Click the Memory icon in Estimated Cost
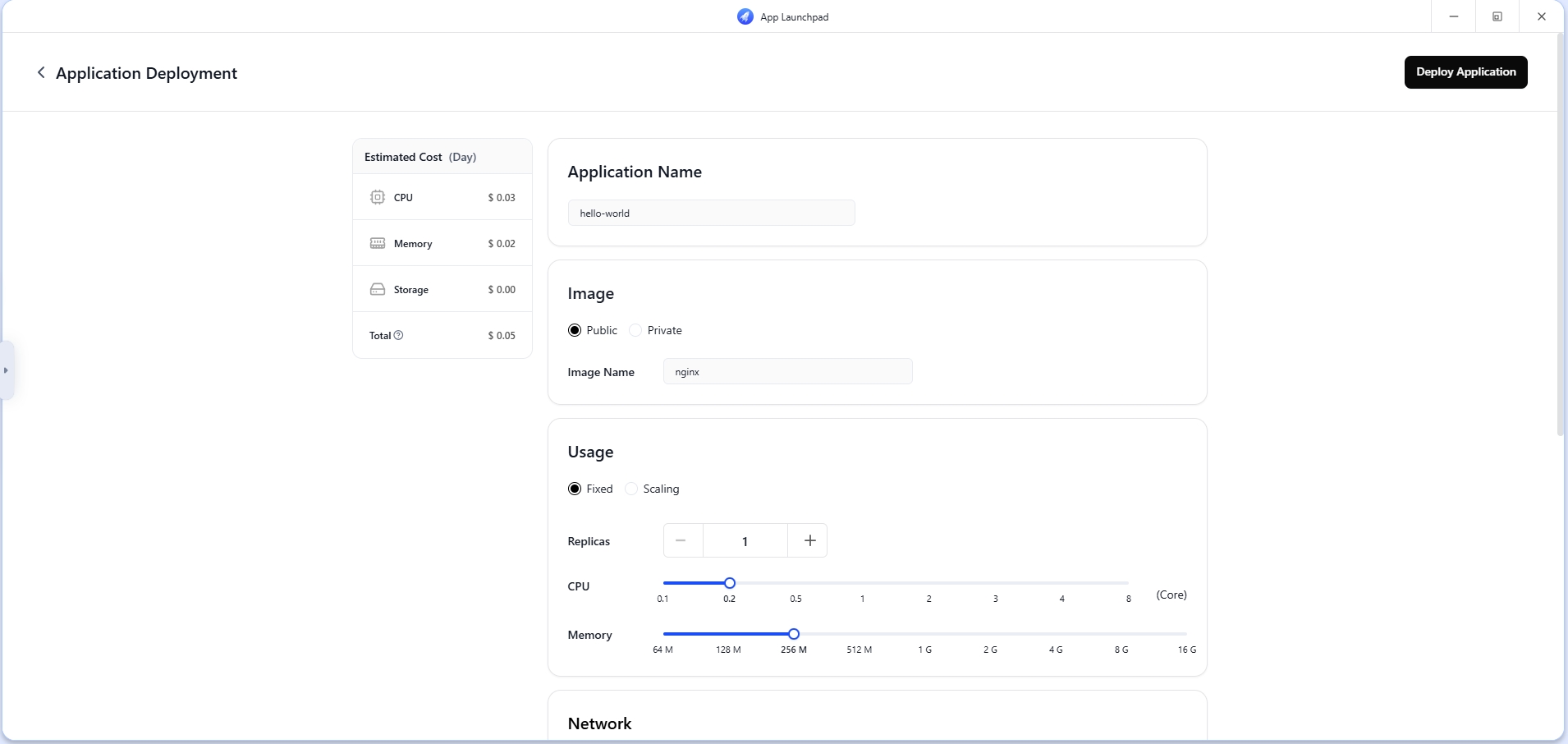Screen dimensions: 1568x744 tap(378, 243)
